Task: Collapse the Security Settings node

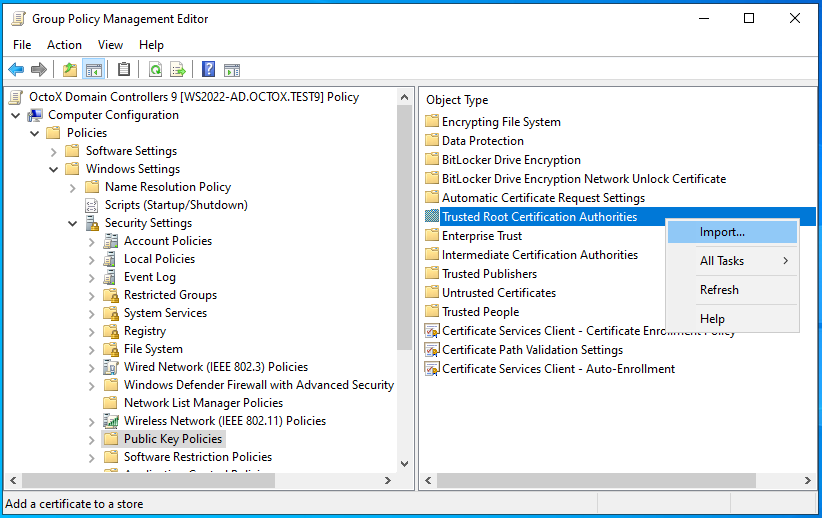Action: tap(72, 223)
